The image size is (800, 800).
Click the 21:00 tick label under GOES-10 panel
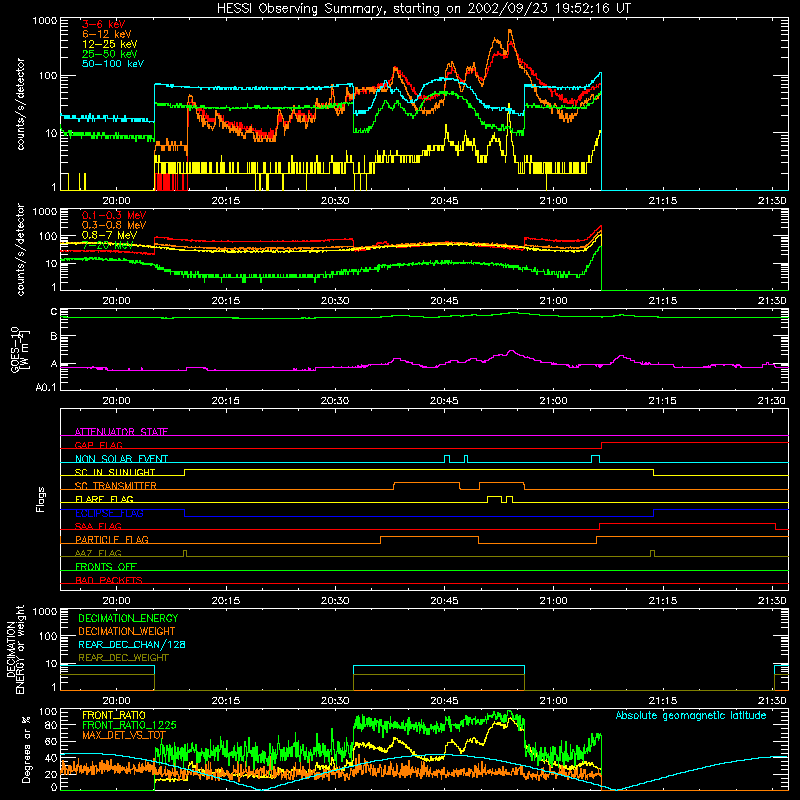553,401
